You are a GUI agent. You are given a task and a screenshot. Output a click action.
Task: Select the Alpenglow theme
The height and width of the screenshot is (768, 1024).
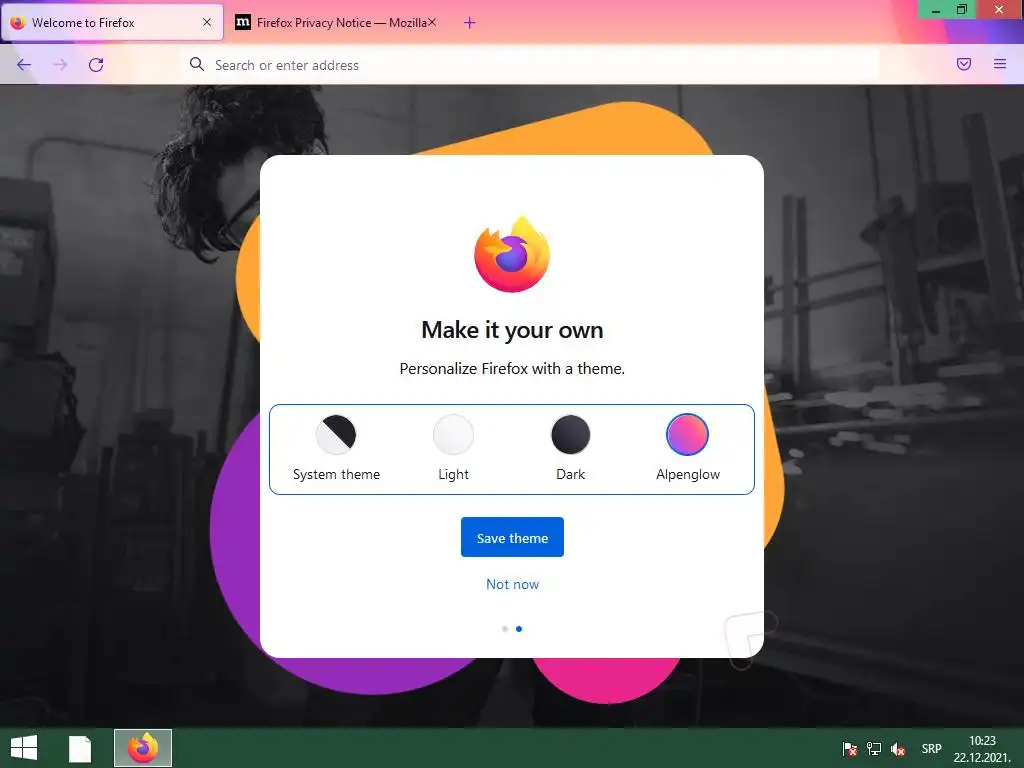point(688,448)
